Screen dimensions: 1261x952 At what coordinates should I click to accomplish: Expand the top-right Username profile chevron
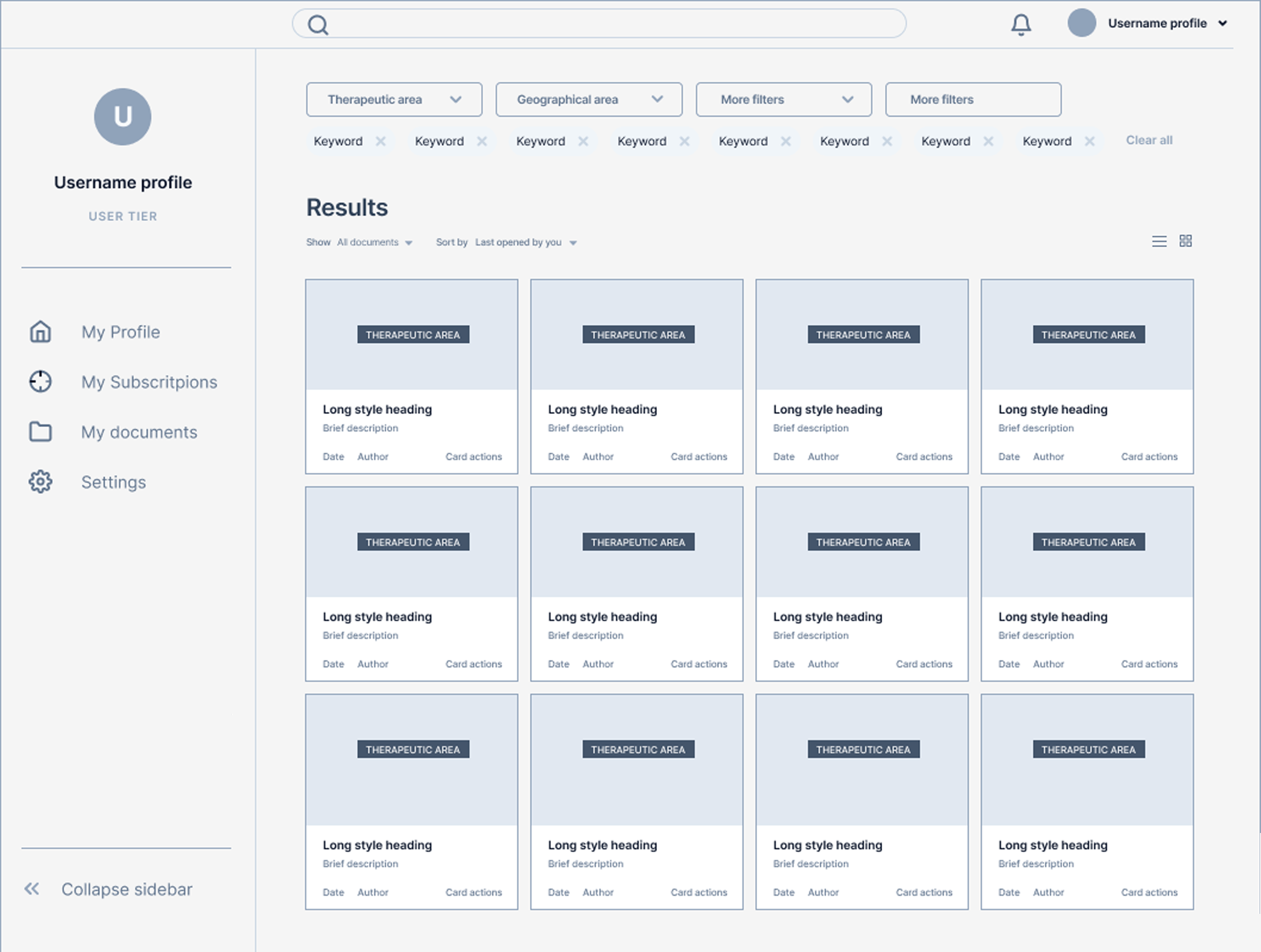pos(1223,23)
